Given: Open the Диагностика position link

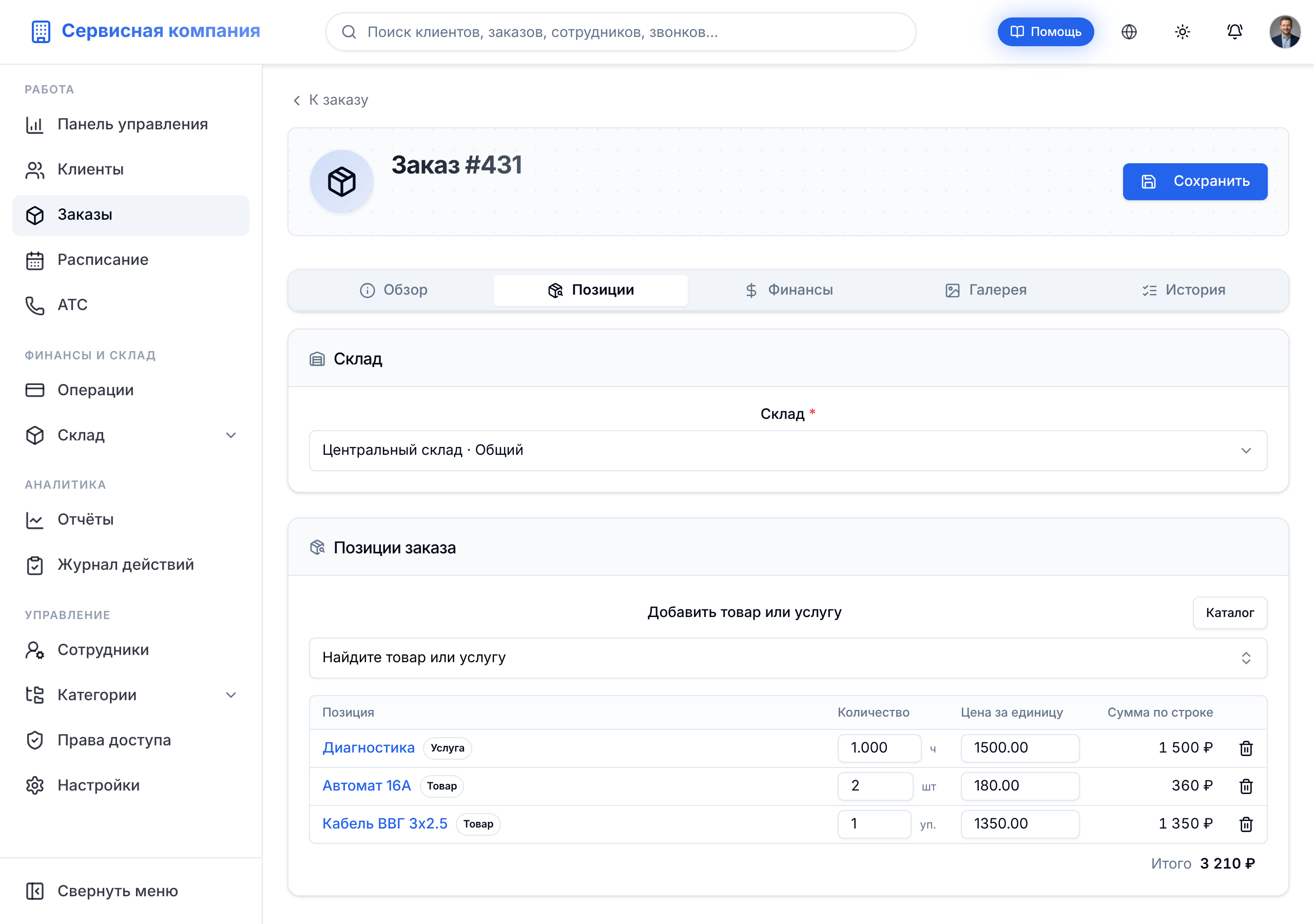Looking at the screenshot, I should [368, 748].
